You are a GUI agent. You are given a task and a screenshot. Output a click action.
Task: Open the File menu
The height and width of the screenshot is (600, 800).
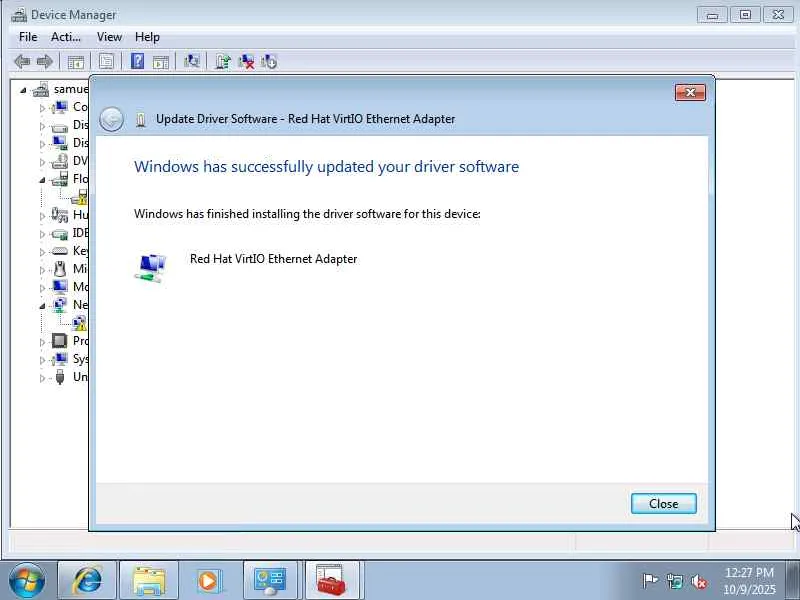pos(28,37)
